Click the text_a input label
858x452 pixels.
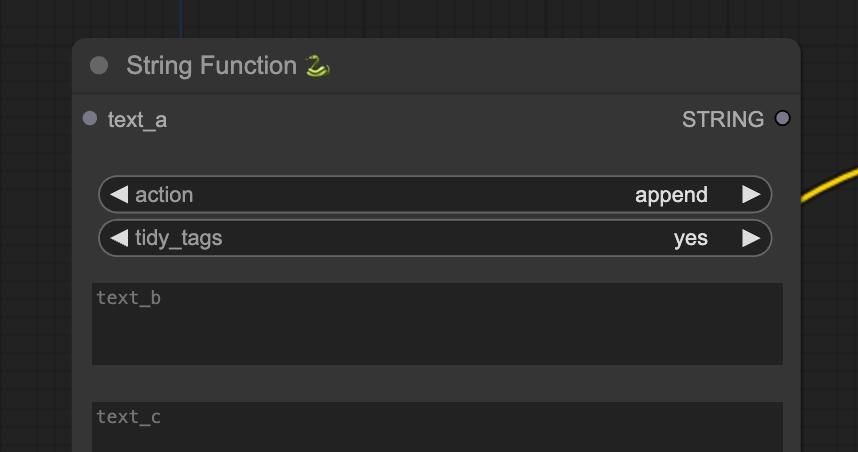coord(137,120)
